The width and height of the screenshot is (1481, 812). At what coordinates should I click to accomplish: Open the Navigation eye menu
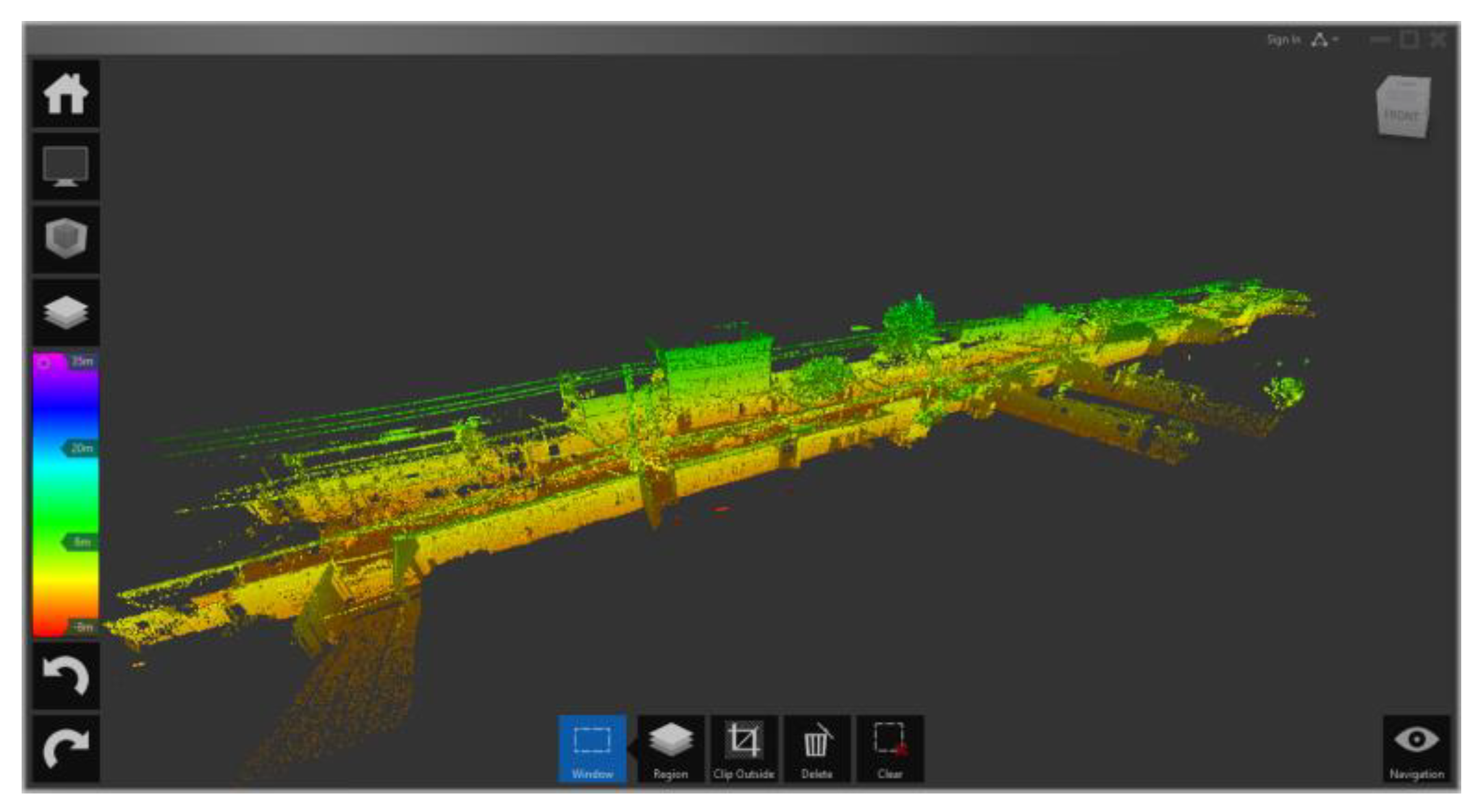(1416, 748)
